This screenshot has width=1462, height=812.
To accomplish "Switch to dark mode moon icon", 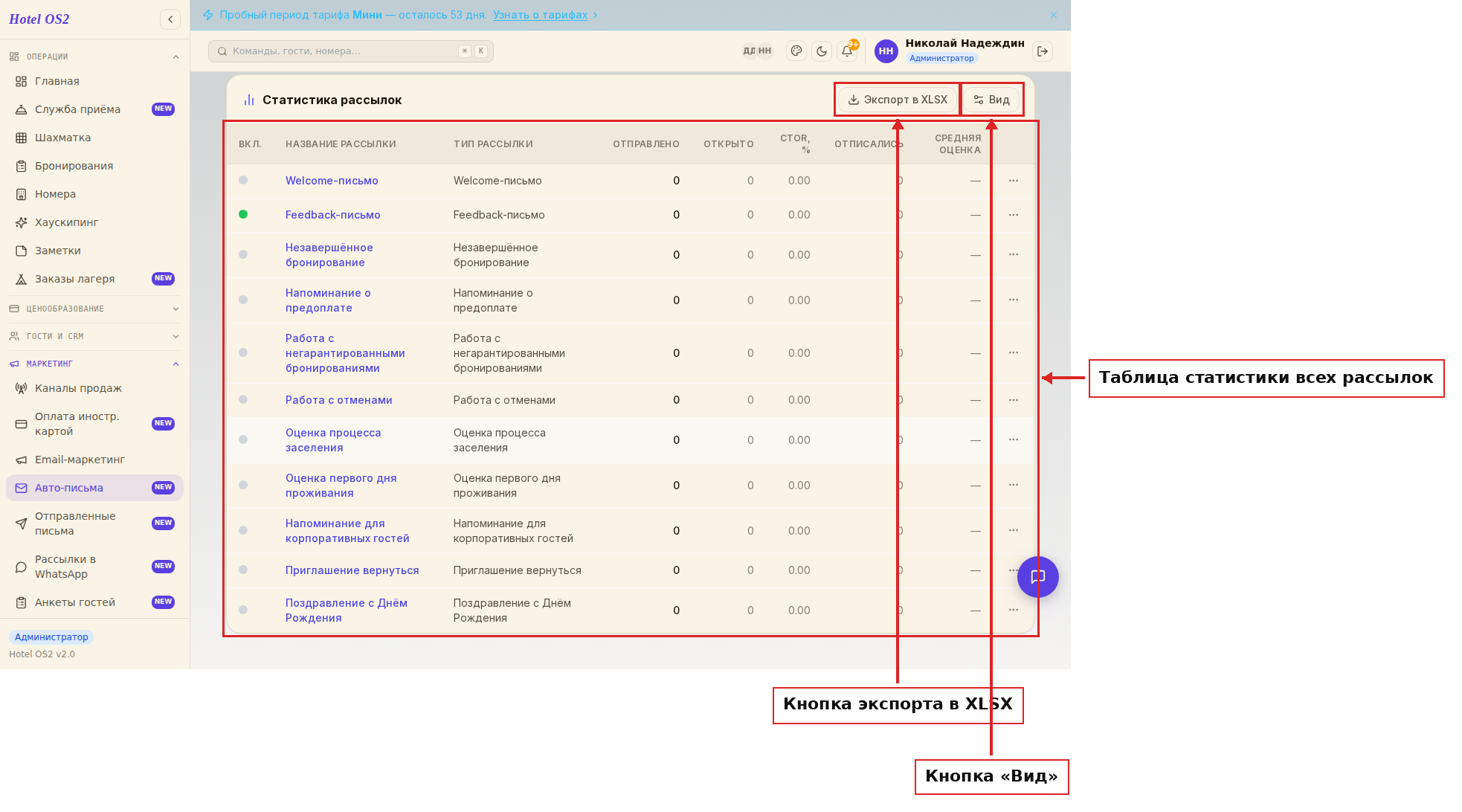I will coord(822,51).
